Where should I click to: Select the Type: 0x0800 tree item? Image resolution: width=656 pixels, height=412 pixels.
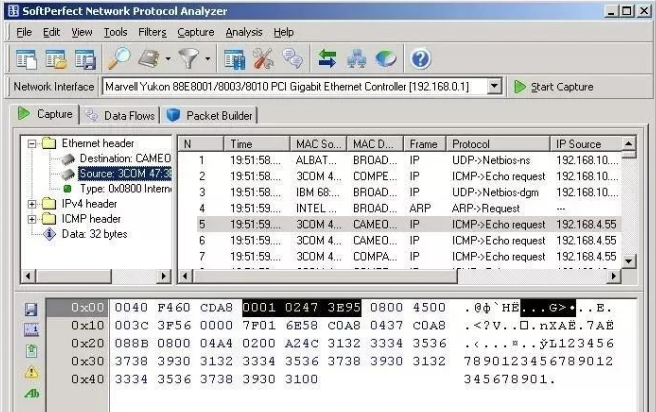coord(126,189)
